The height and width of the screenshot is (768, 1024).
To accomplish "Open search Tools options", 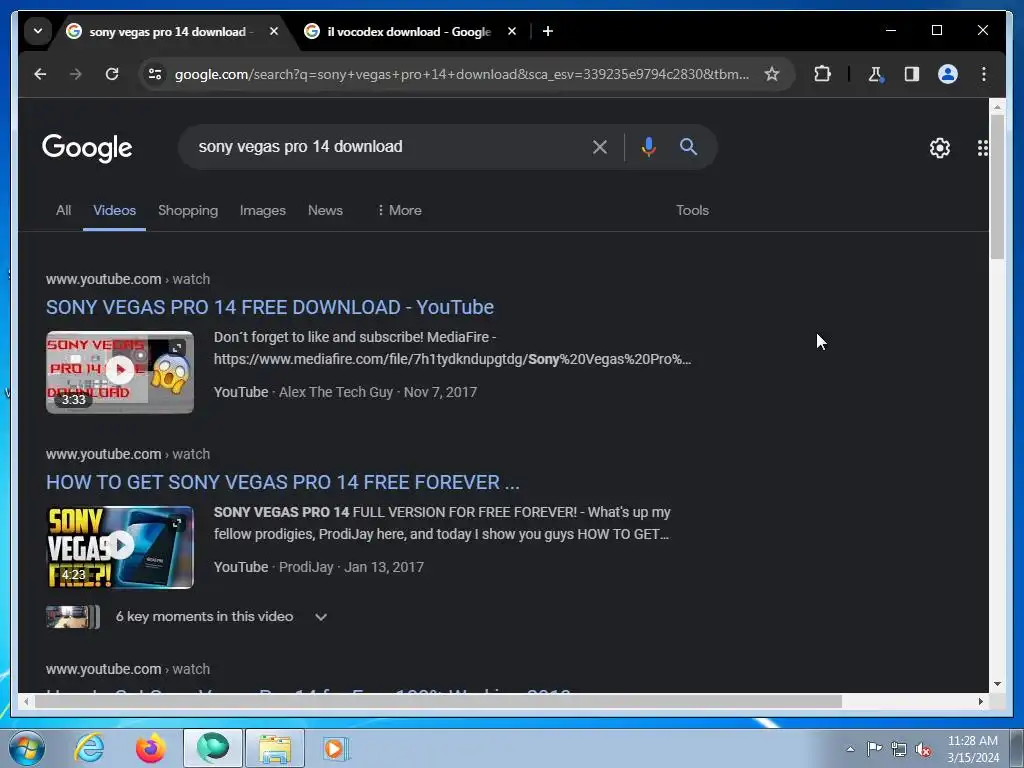I will pyautogui.click(x=692, y=210).
